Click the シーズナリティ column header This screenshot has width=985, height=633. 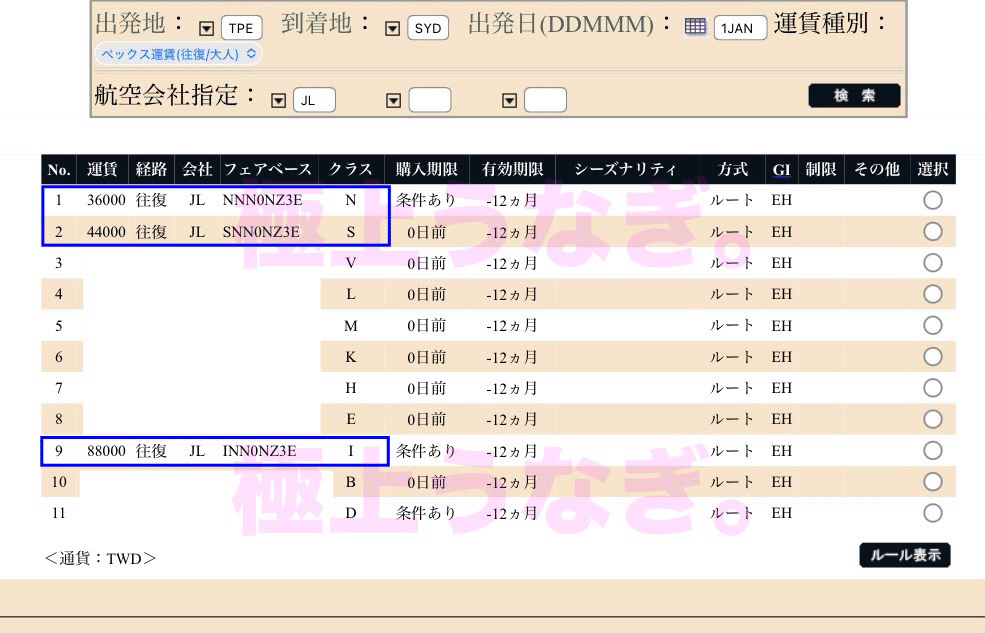coord(626,170)
